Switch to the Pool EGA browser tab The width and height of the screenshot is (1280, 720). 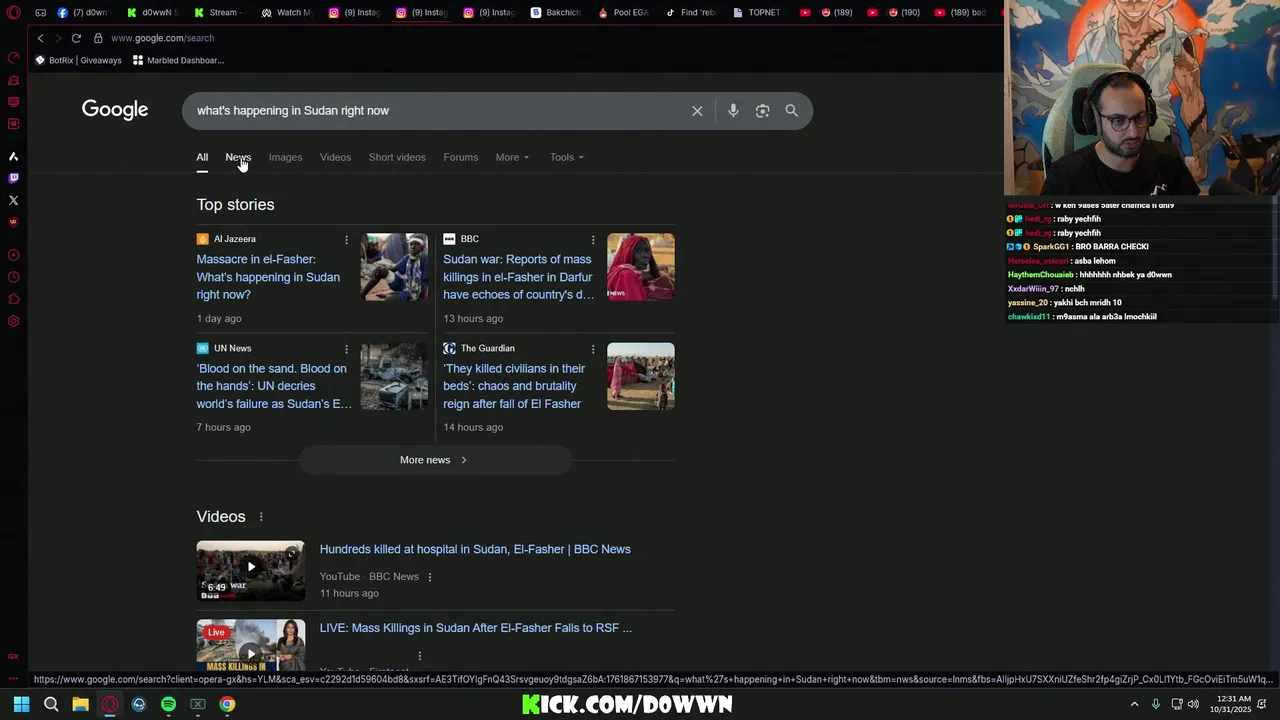624,13
